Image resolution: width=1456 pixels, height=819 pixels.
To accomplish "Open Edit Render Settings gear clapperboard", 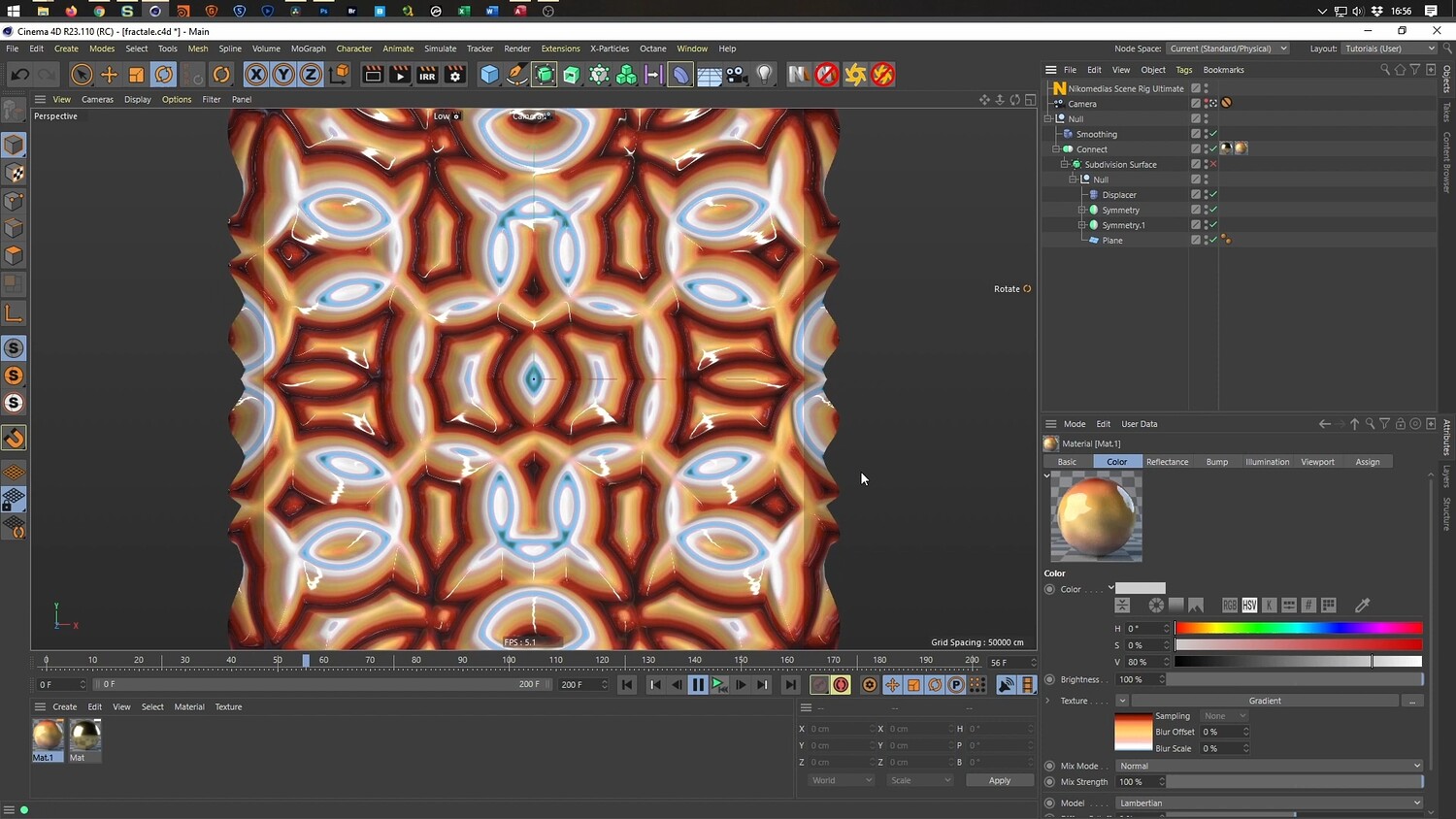I will pos(455,75).
